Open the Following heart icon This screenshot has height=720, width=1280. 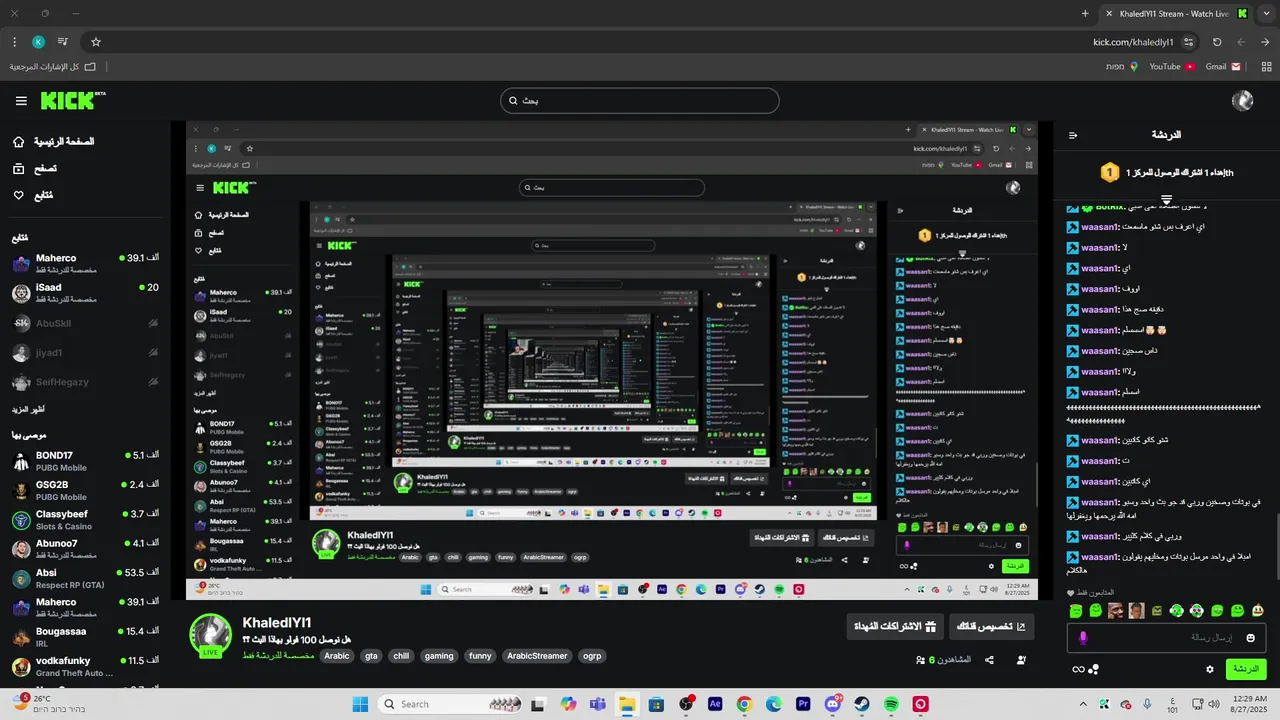coord(19,195)
